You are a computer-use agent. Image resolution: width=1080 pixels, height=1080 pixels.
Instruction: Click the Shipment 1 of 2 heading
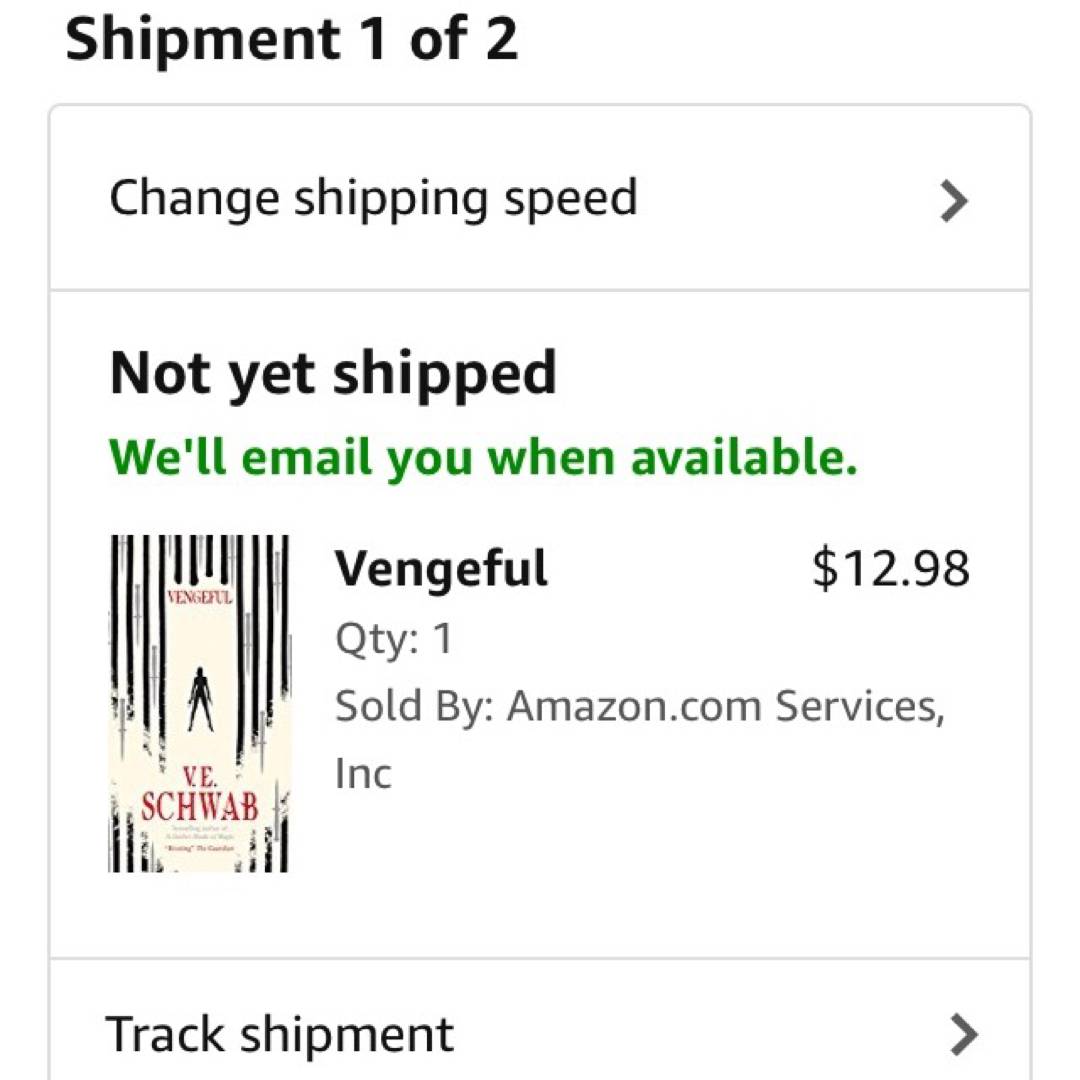click(x=291, y=40)
